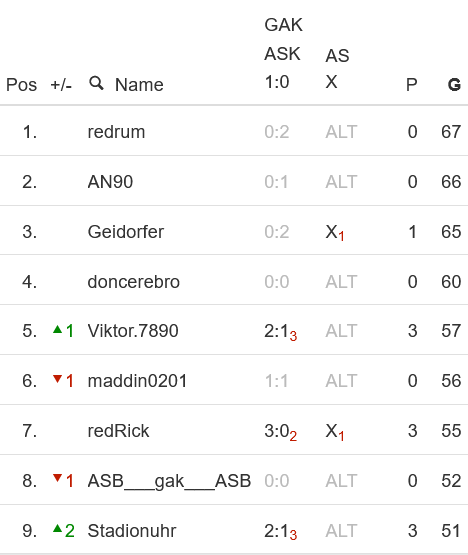Screen dimensions: 468x555
Task: Open the AS X match header
Action: (337, 69)
